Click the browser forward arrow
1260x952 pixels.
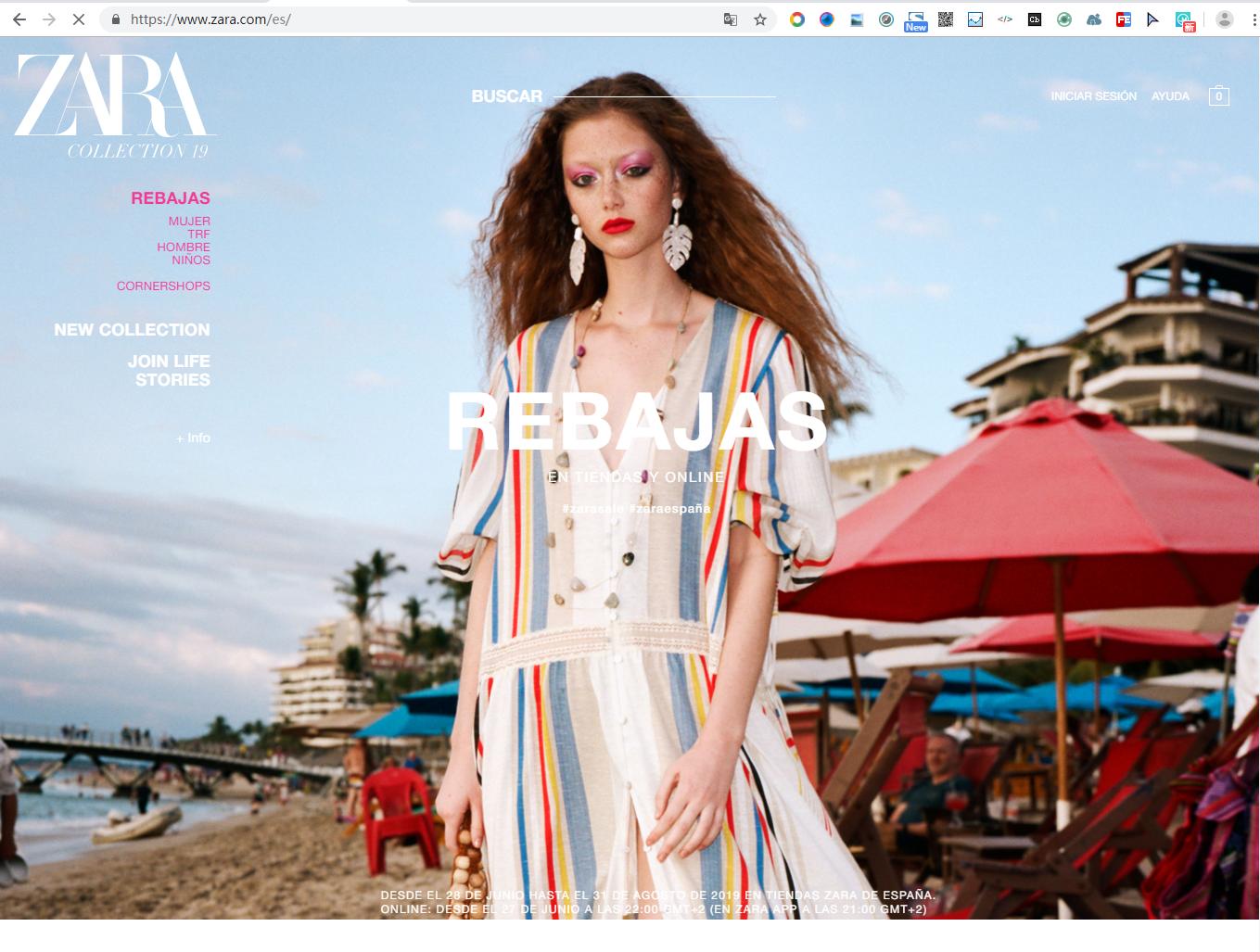(x=49, y=19)
